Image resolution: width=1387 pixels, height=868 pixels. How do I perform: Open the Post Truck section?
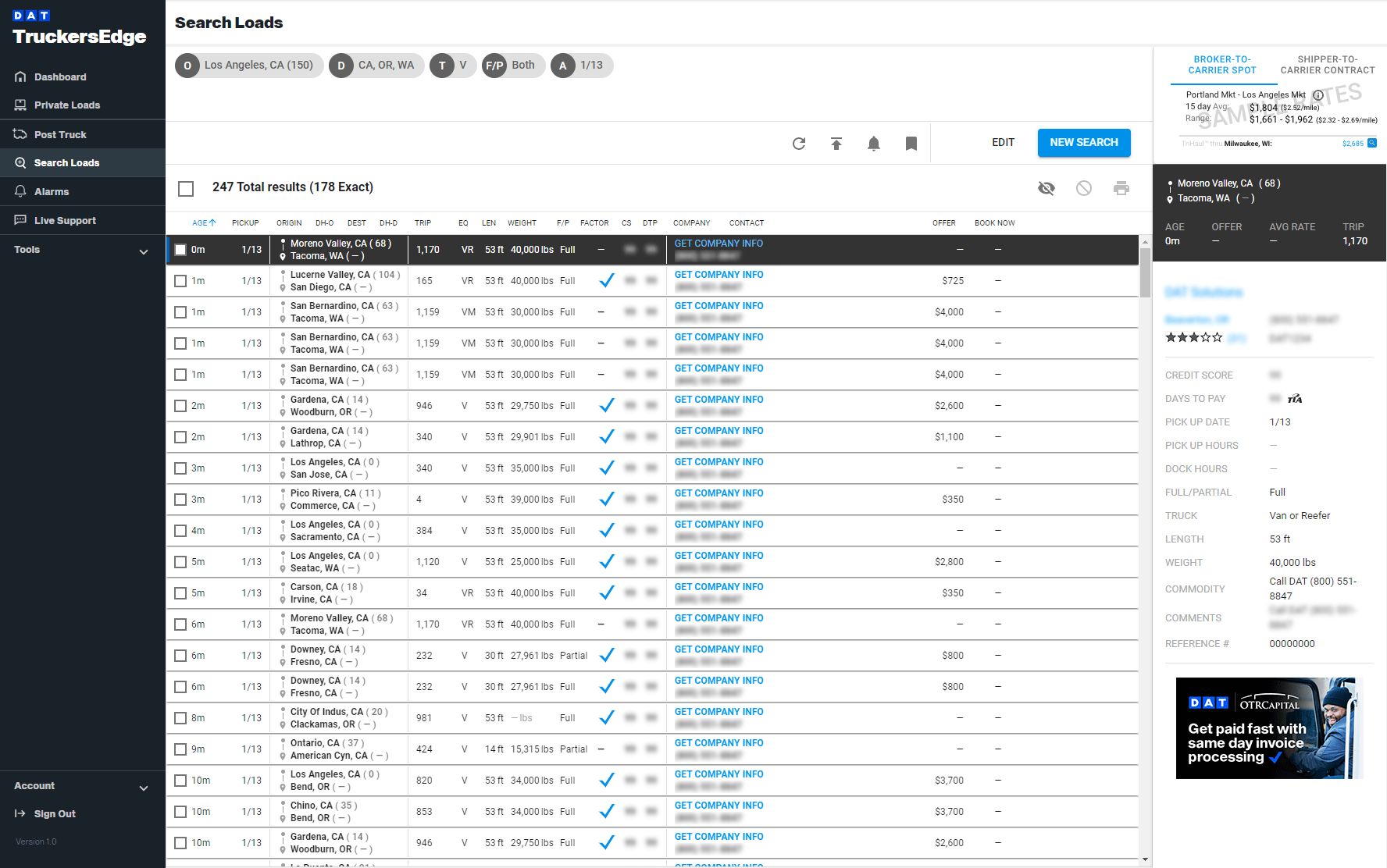[59, 133]
